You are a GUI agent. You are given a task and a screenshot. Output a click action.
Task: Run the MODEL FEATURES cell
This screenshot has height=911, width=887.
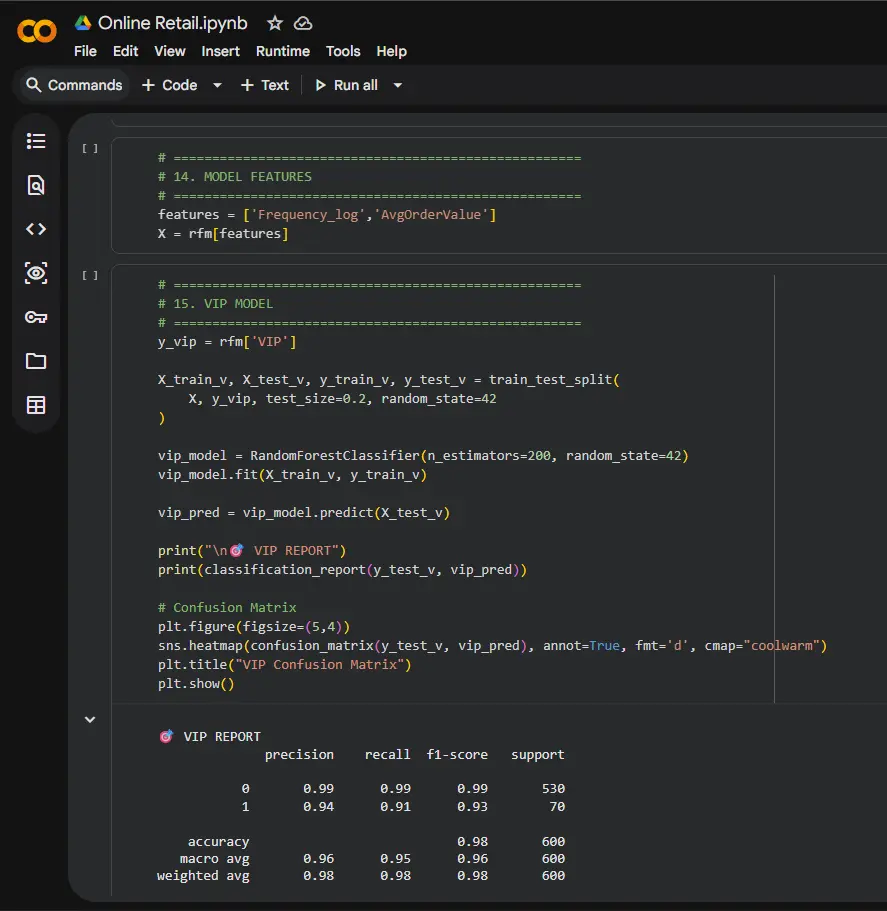(90, 149)
